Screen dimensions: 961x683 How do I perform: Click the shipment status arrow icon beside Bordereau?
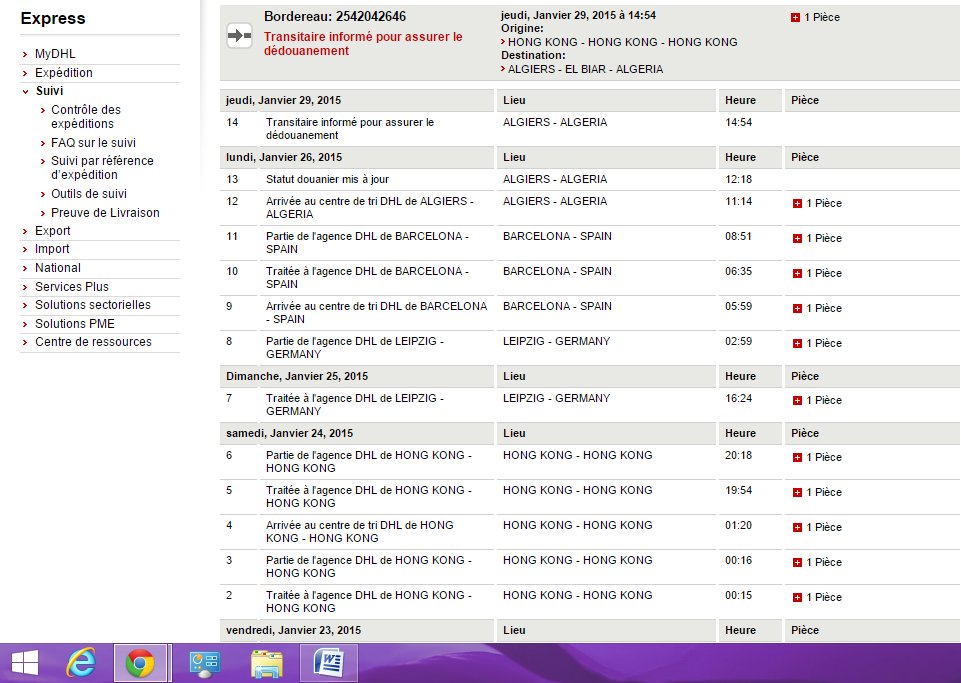(x=239, y=36)
